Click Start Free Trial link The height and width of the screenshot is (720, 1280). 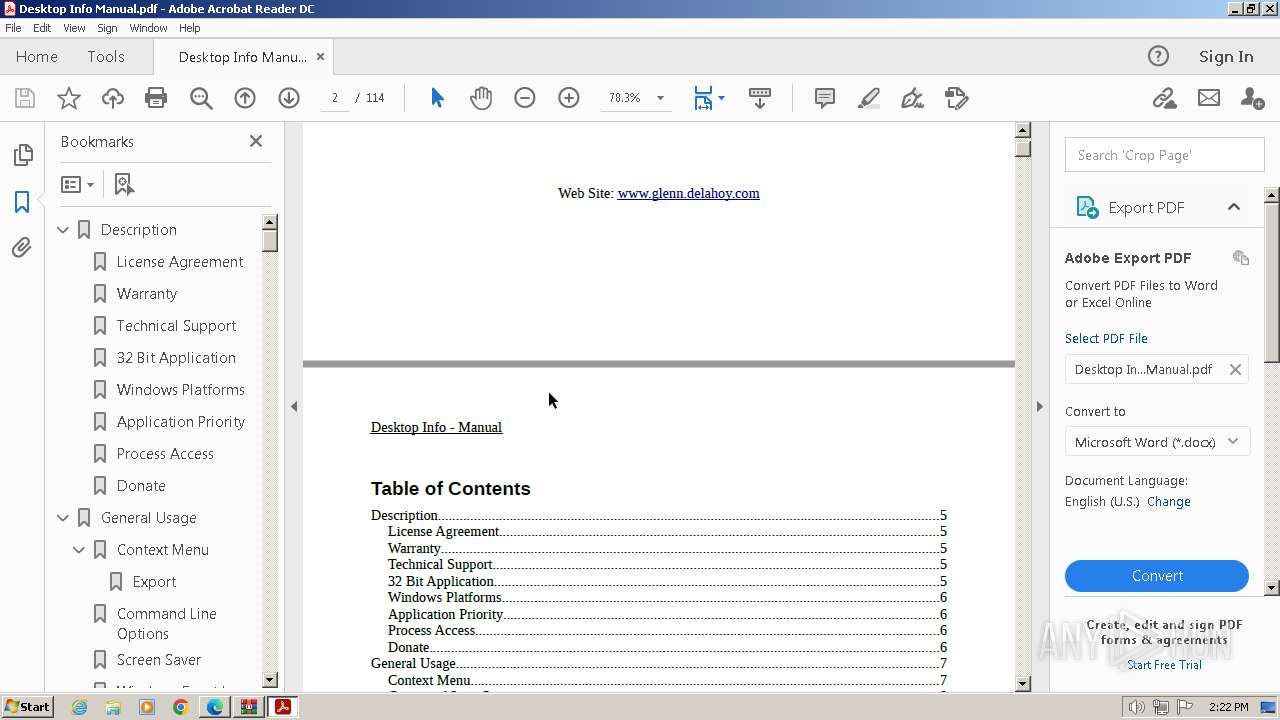[1164, 665]
